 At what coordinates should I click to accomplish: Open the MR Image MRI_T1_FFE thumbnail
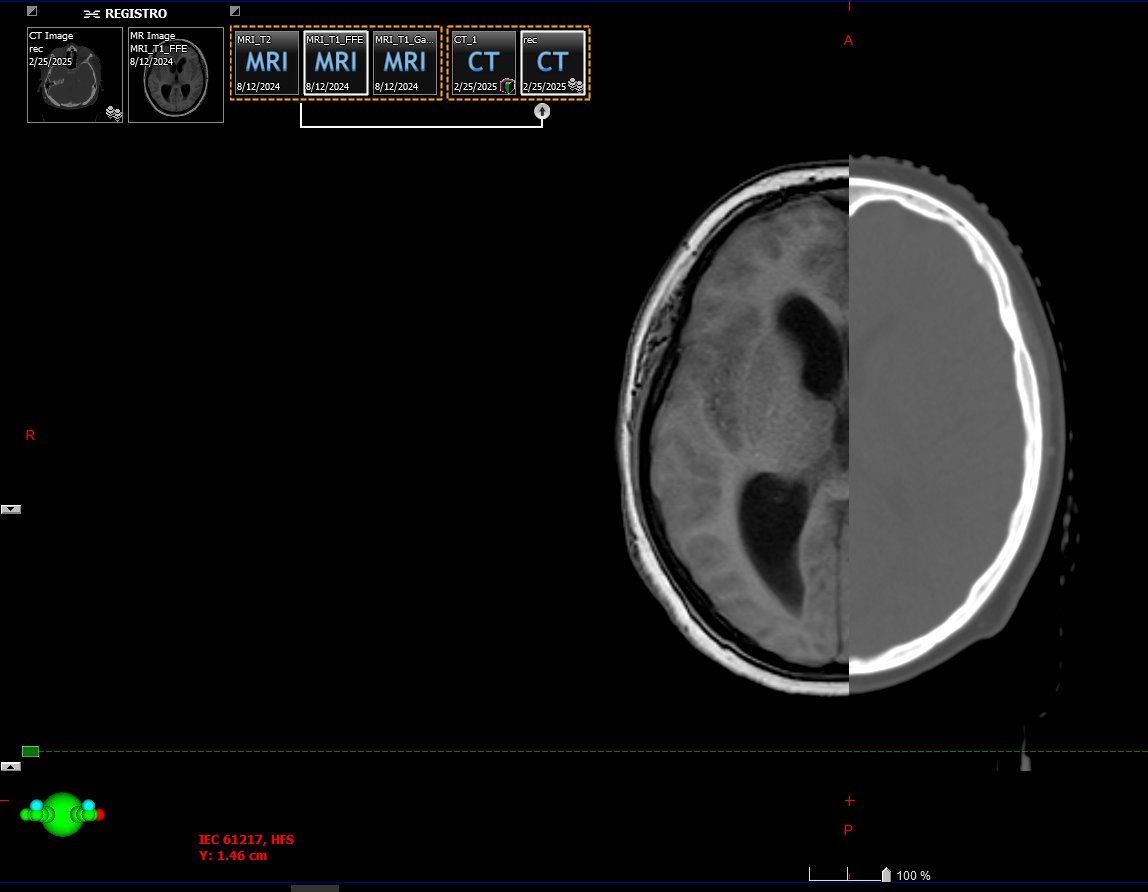175,75
